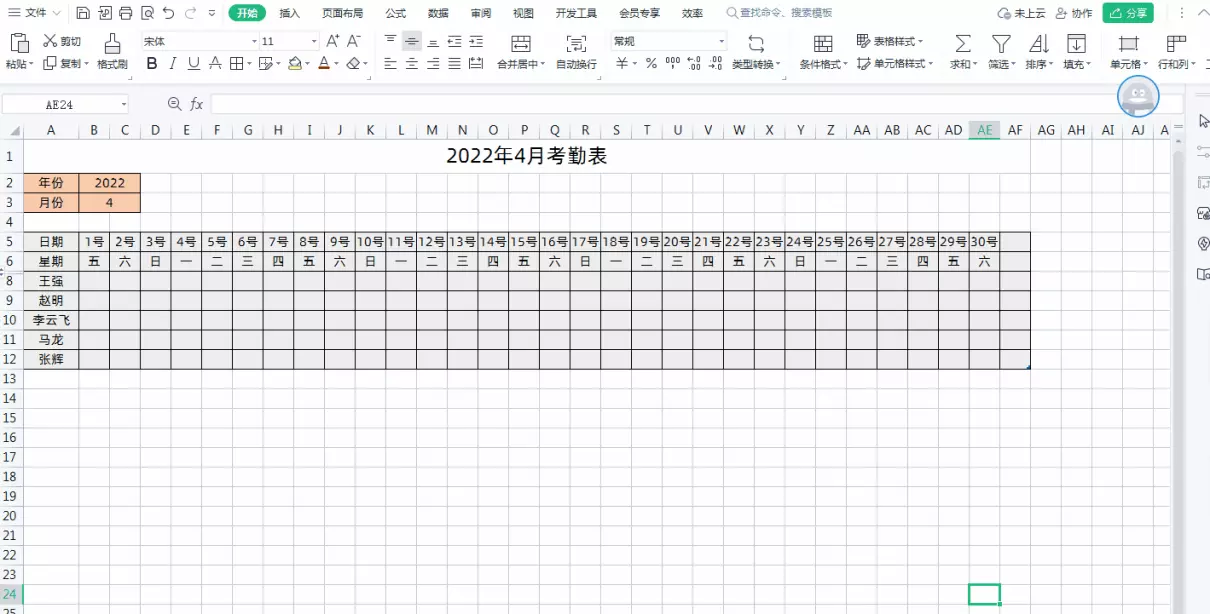Switch to the 页面布局 tab
Image resolution: width=1210 pixels, height=614 pixels.
click(342, 13)
